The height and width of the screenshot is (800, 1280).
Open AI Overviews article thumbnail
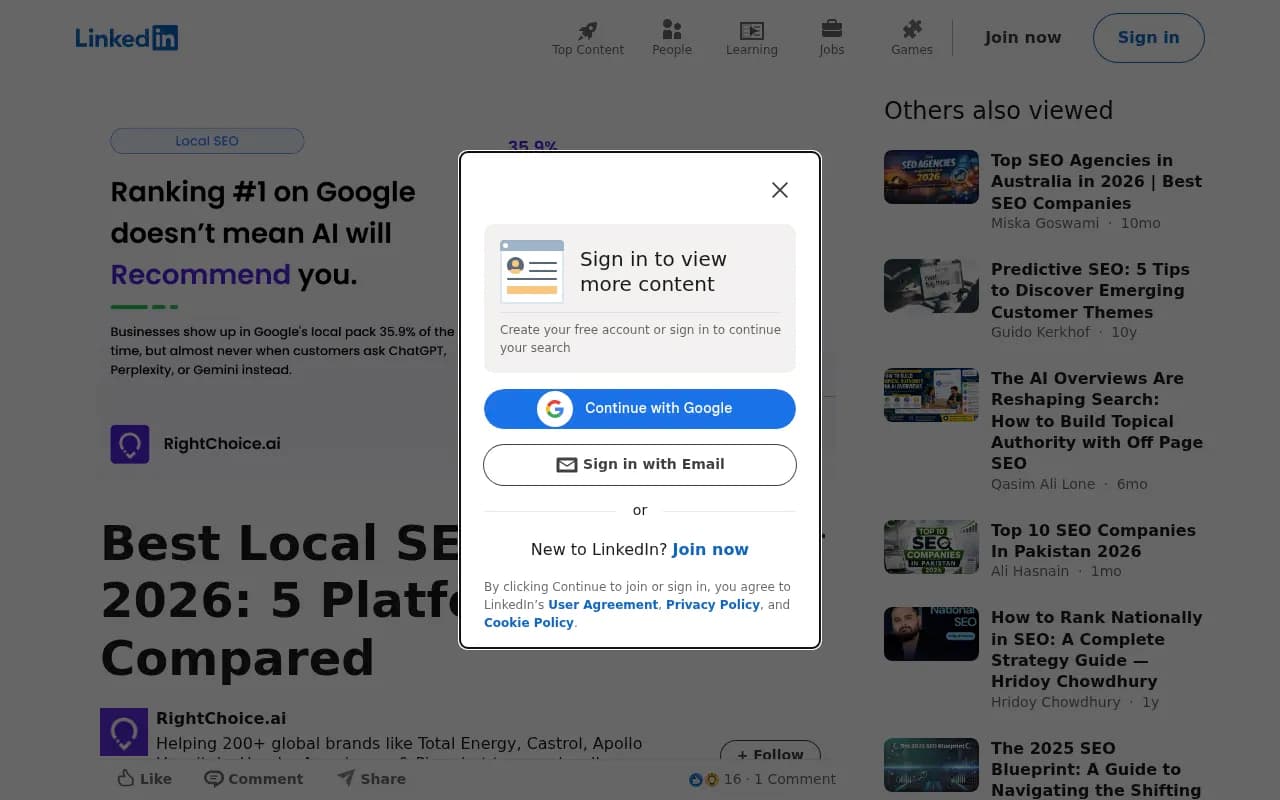coord(931,395)
